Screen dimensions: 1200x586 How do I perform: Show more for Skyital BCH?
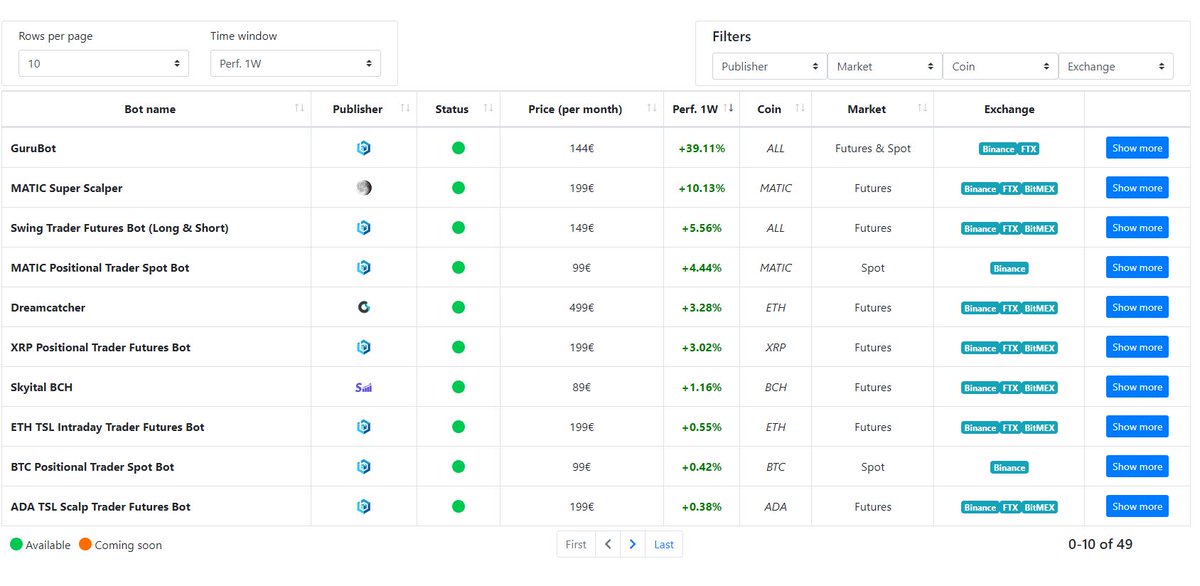1137,387
